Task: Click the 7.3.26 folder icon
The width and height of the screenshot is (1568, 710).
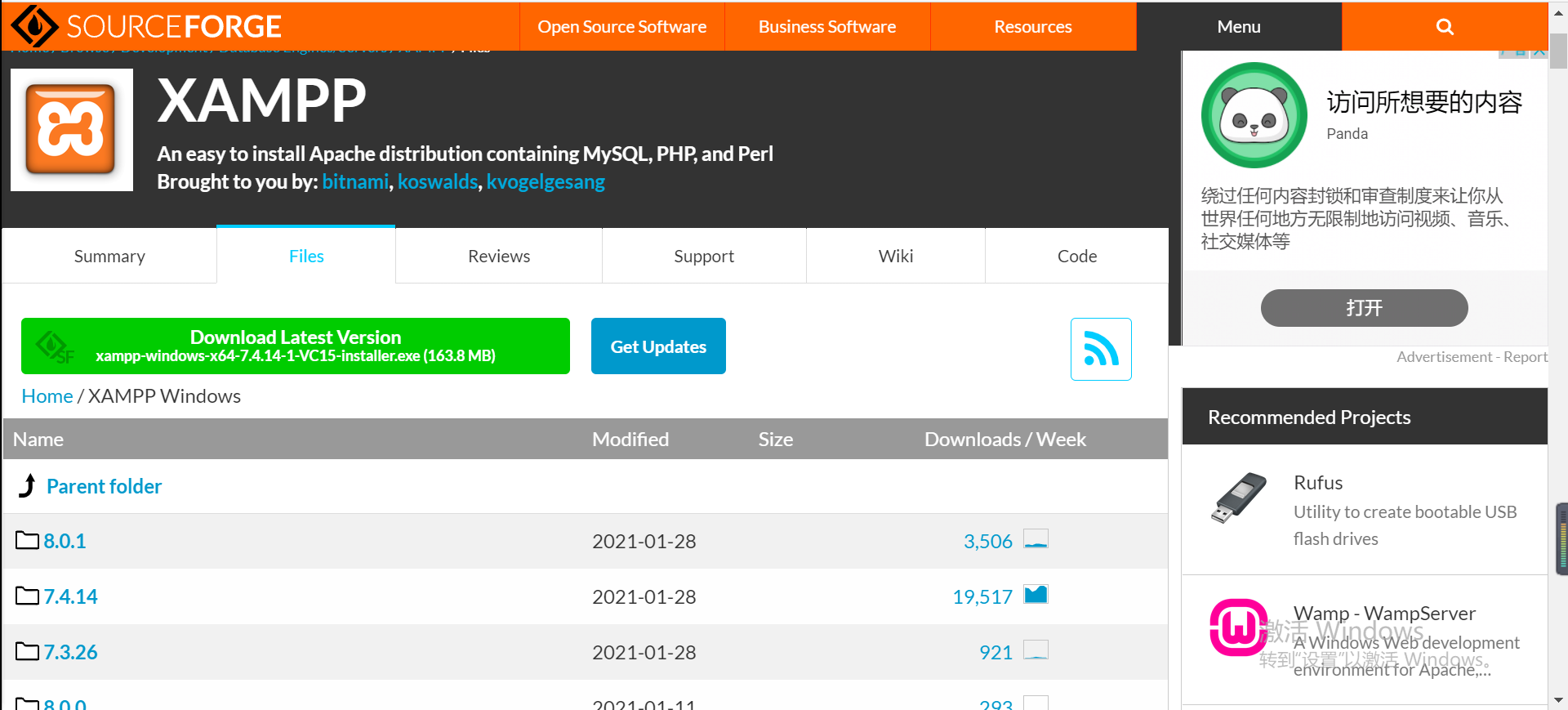Action: pyautogui.click(x=27, y=651)
